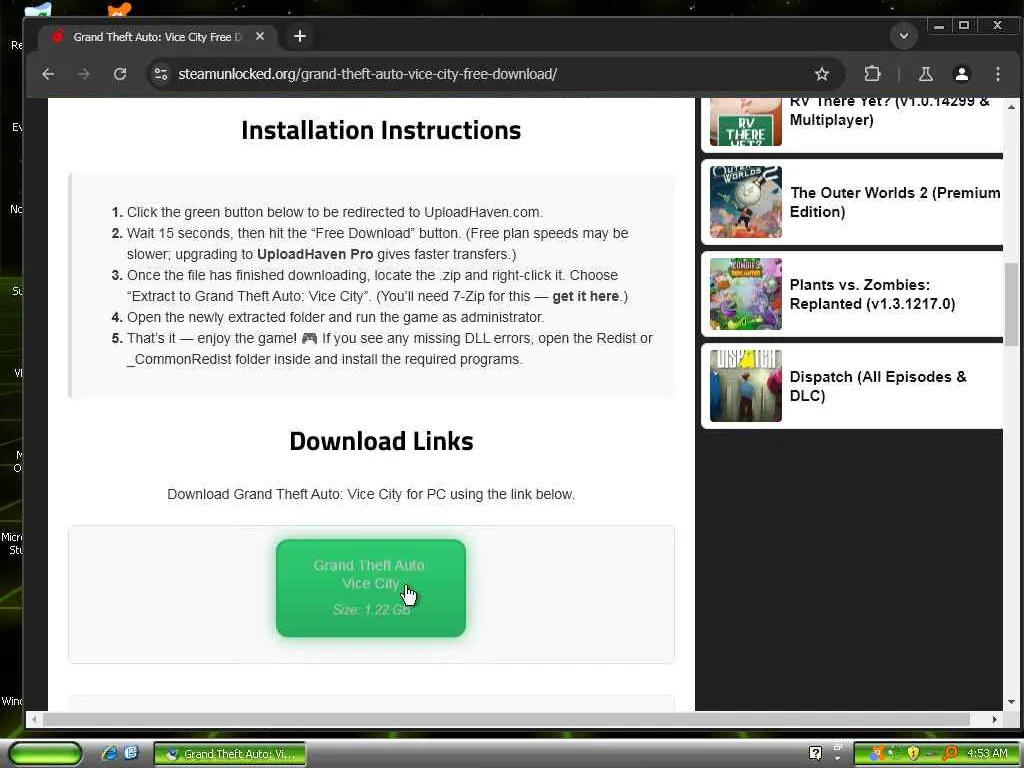1024x768 pixels.
Task: Open the Extensions puzzle icon
Action: 872,74
